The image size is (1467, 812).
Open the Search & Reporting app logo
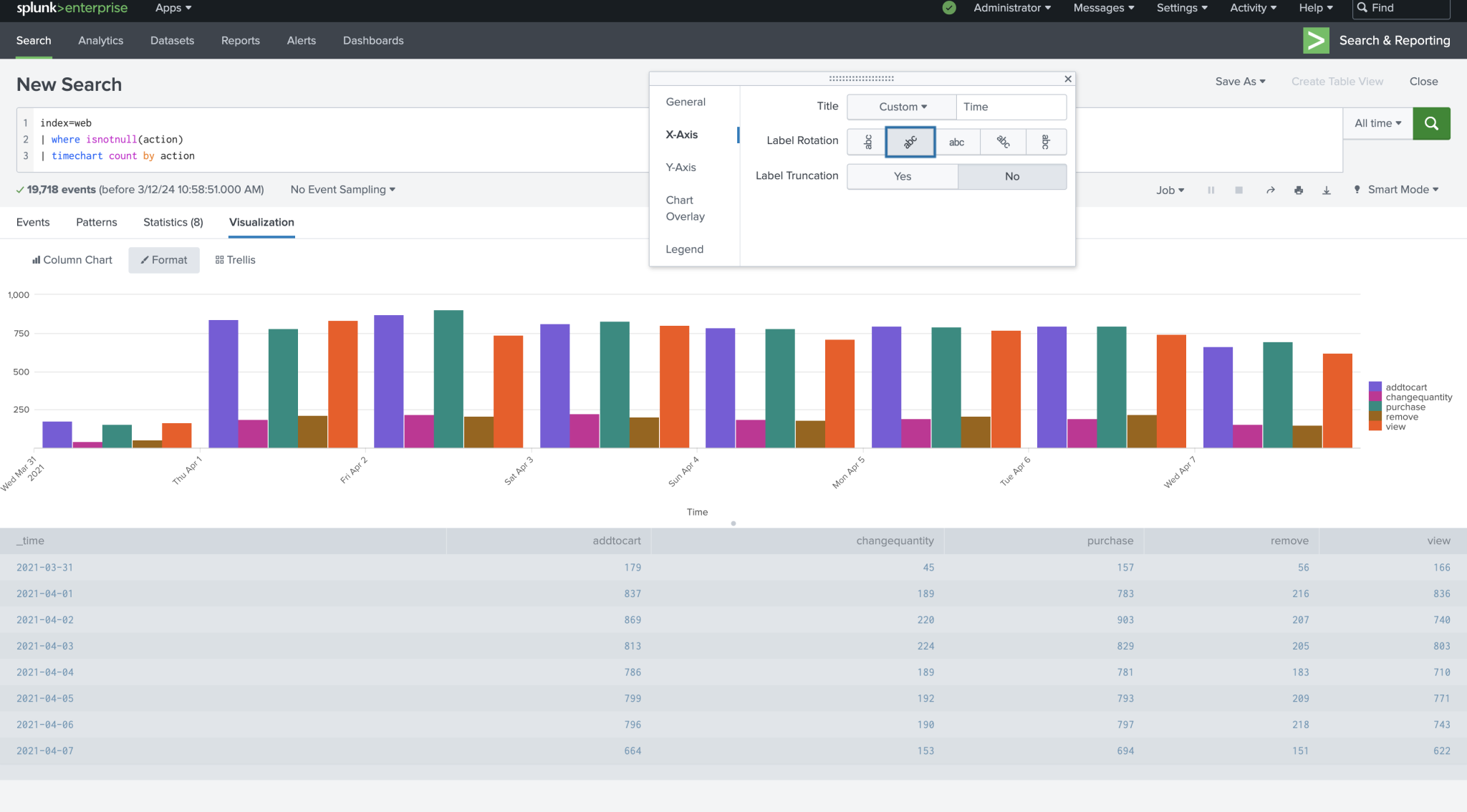pyautogui.click(x=1316, y=40)
